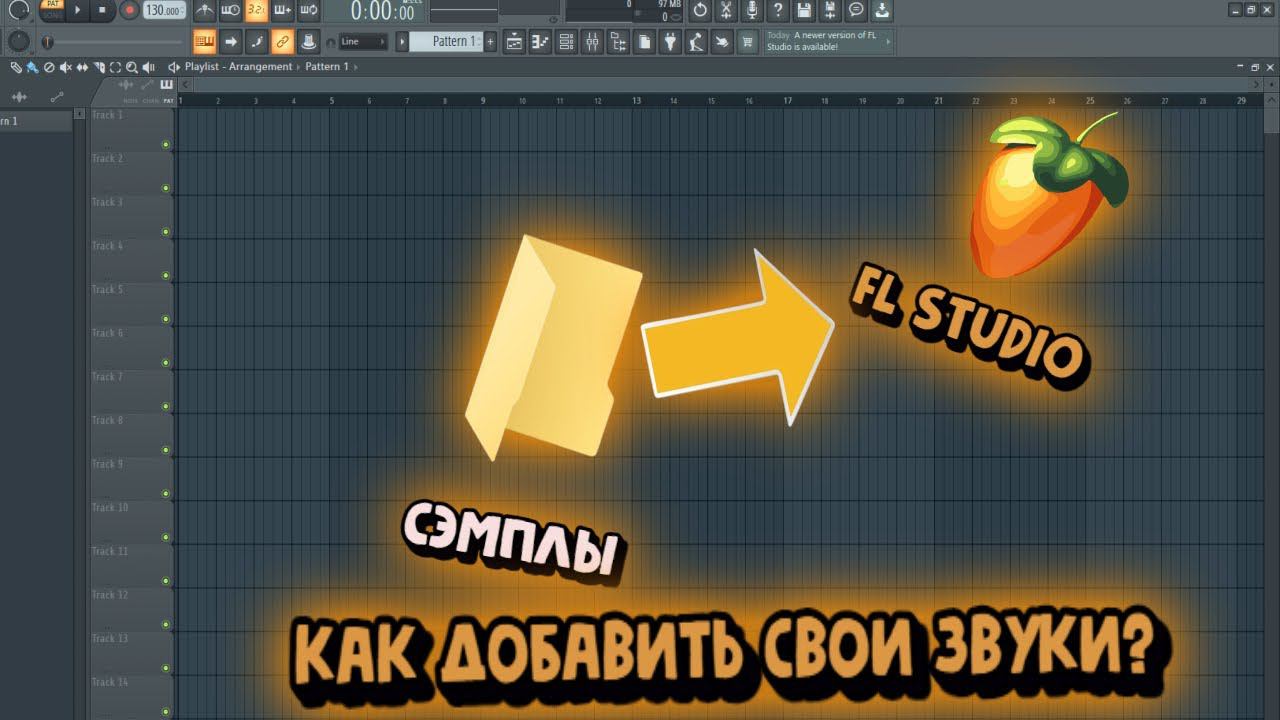Switch picker to audio clips view

pyautogui.click(x=18, y=96)
